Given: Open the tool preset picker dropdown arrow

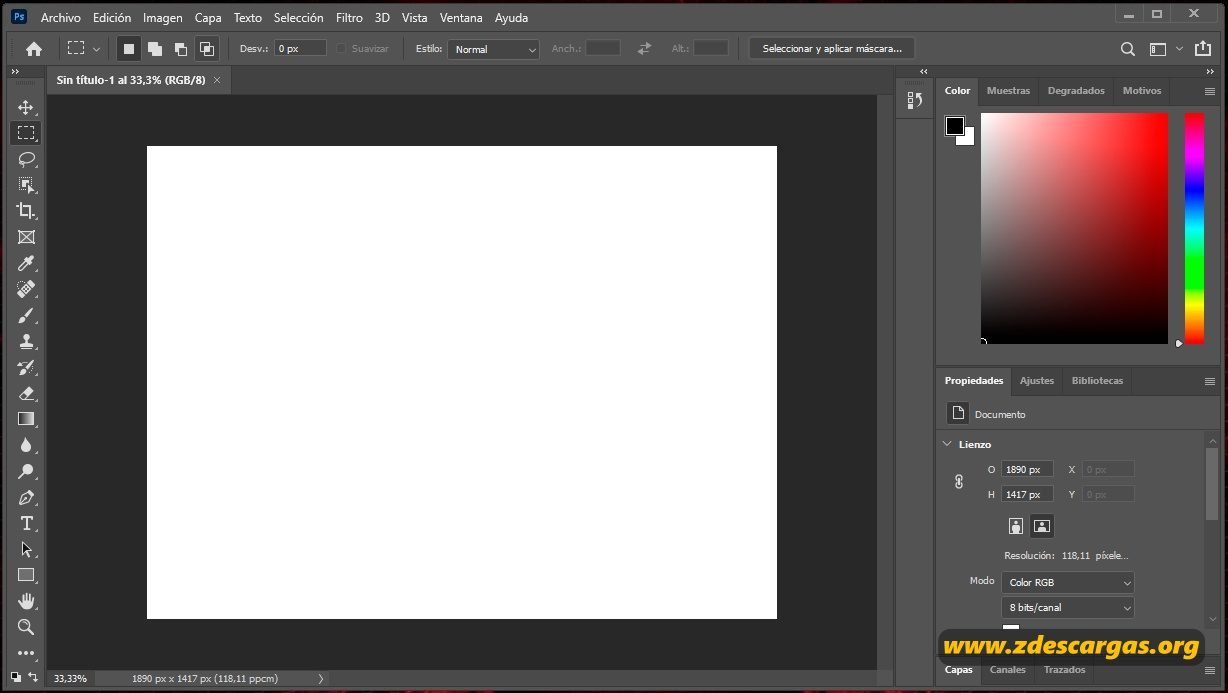Looking at the screenshot, I should pyautogui.click(x=97, y=48).
